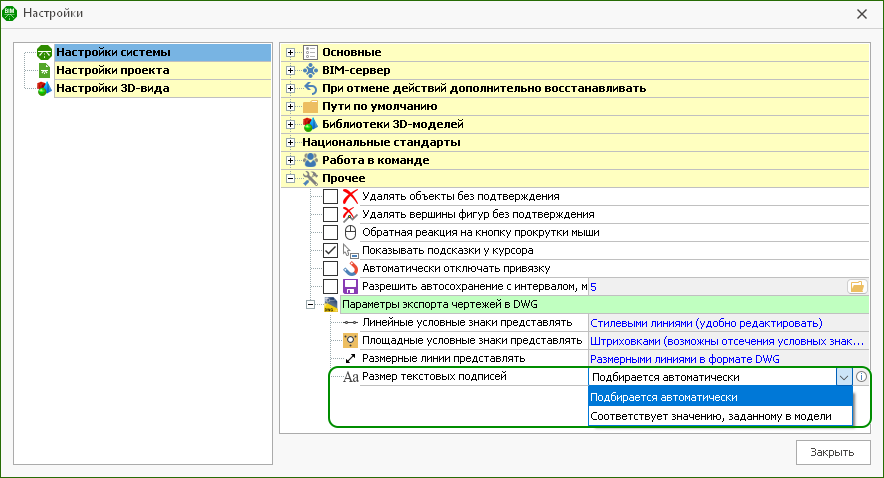Open Настройки проекта section

pyautogui.click(x=162, y=70)
